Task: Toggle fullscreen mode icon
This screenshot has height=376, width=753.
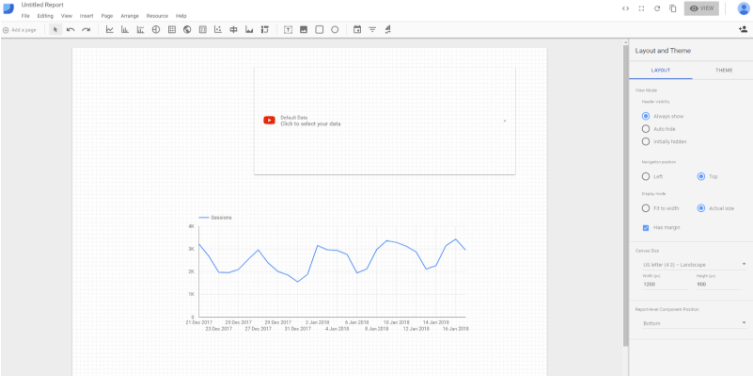Action: pos(641,9)
